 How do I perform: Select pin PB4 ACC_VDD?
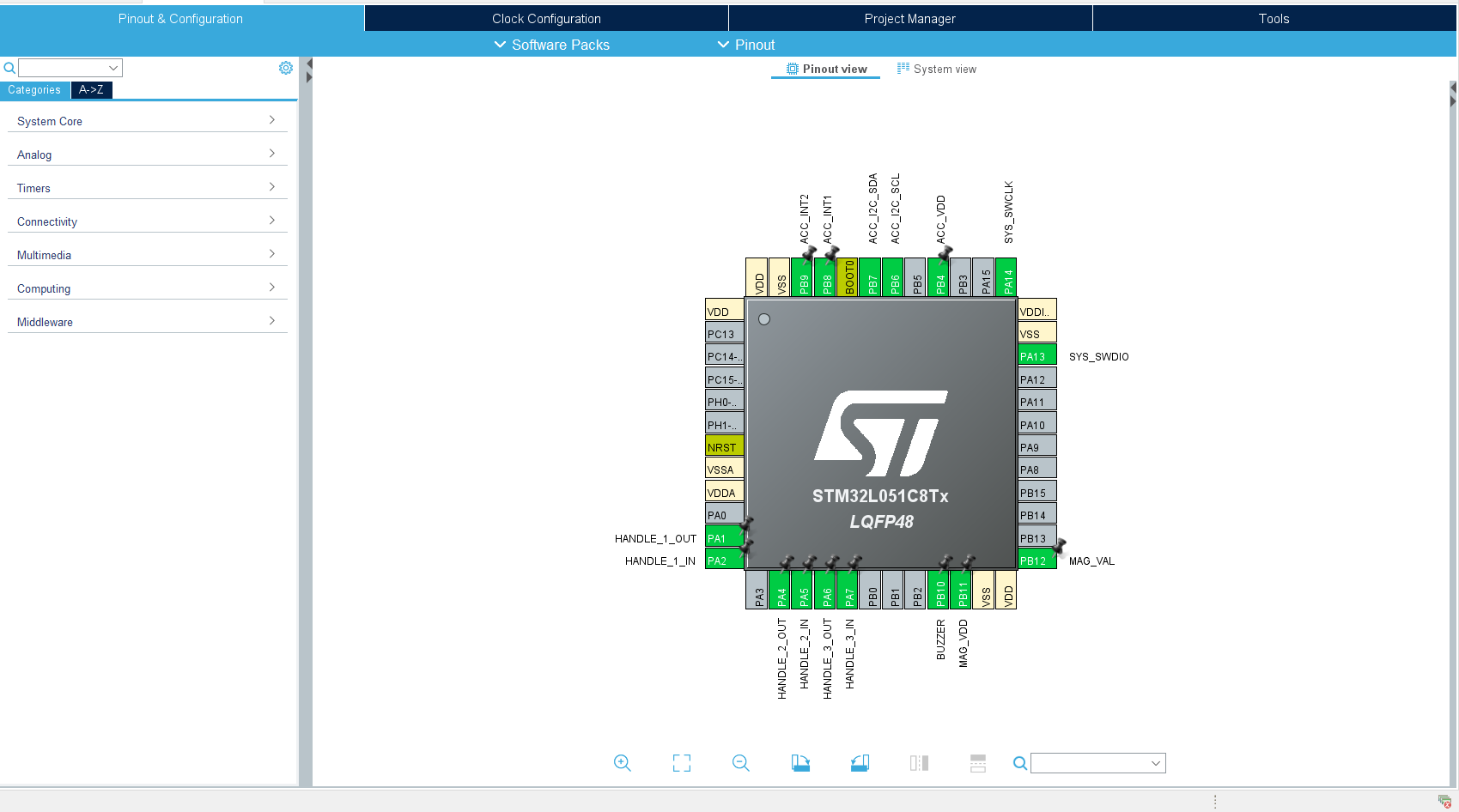click(939, 277)
